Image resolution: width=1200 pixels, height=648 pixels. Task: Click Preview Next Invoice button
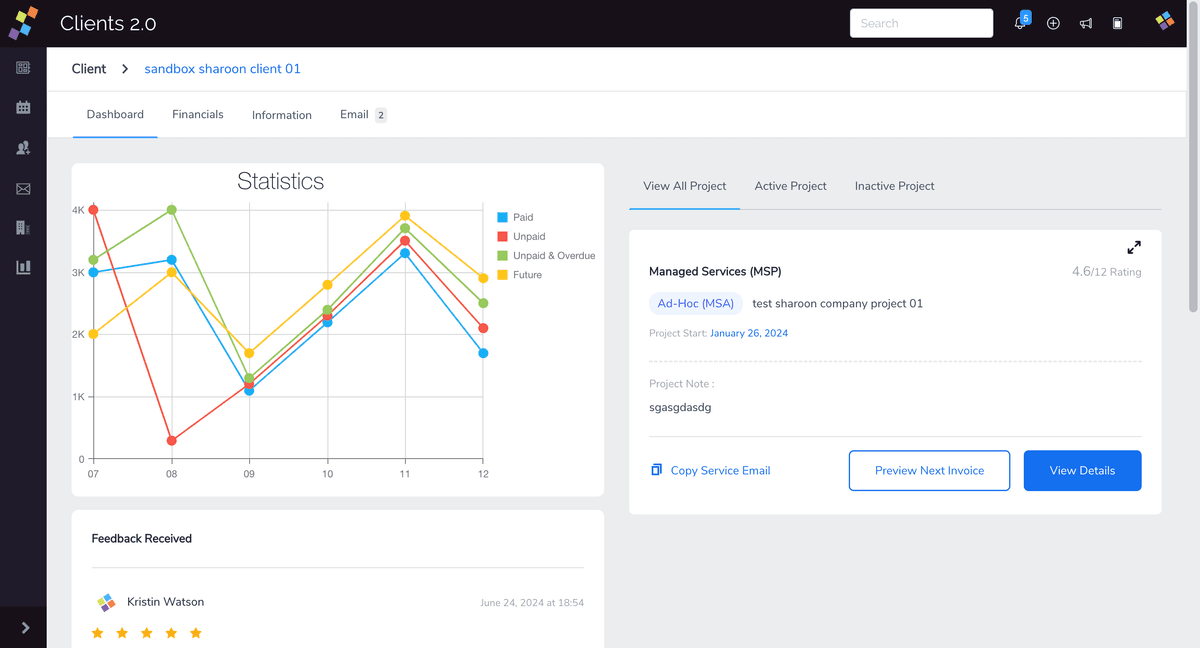click(x=929, y=470)
